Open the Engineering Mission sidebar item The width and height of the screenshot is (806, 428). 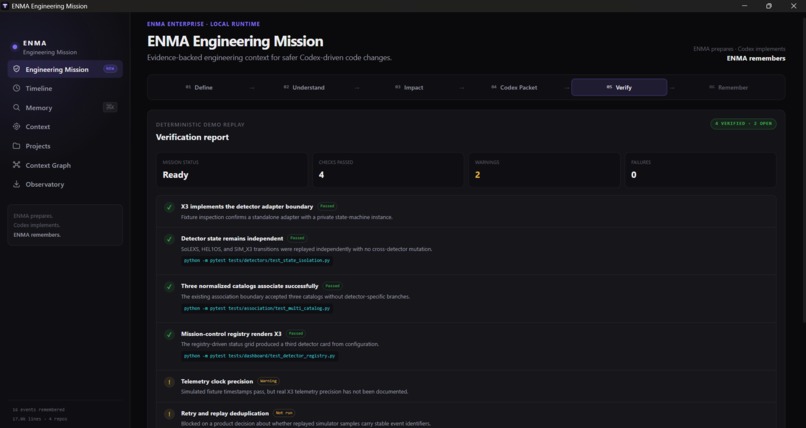pos(65,69)
